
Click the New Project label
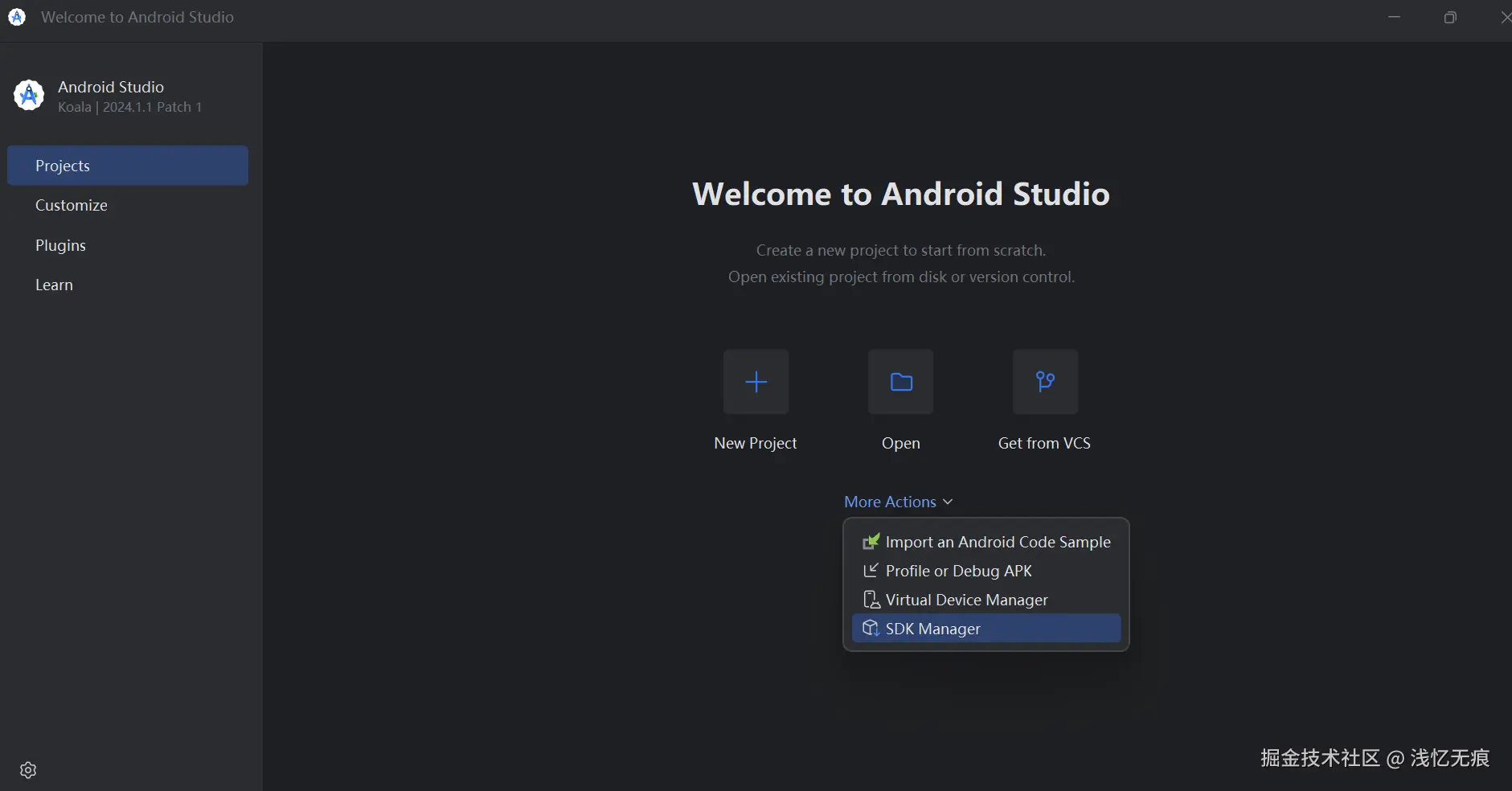click(756, 443)
